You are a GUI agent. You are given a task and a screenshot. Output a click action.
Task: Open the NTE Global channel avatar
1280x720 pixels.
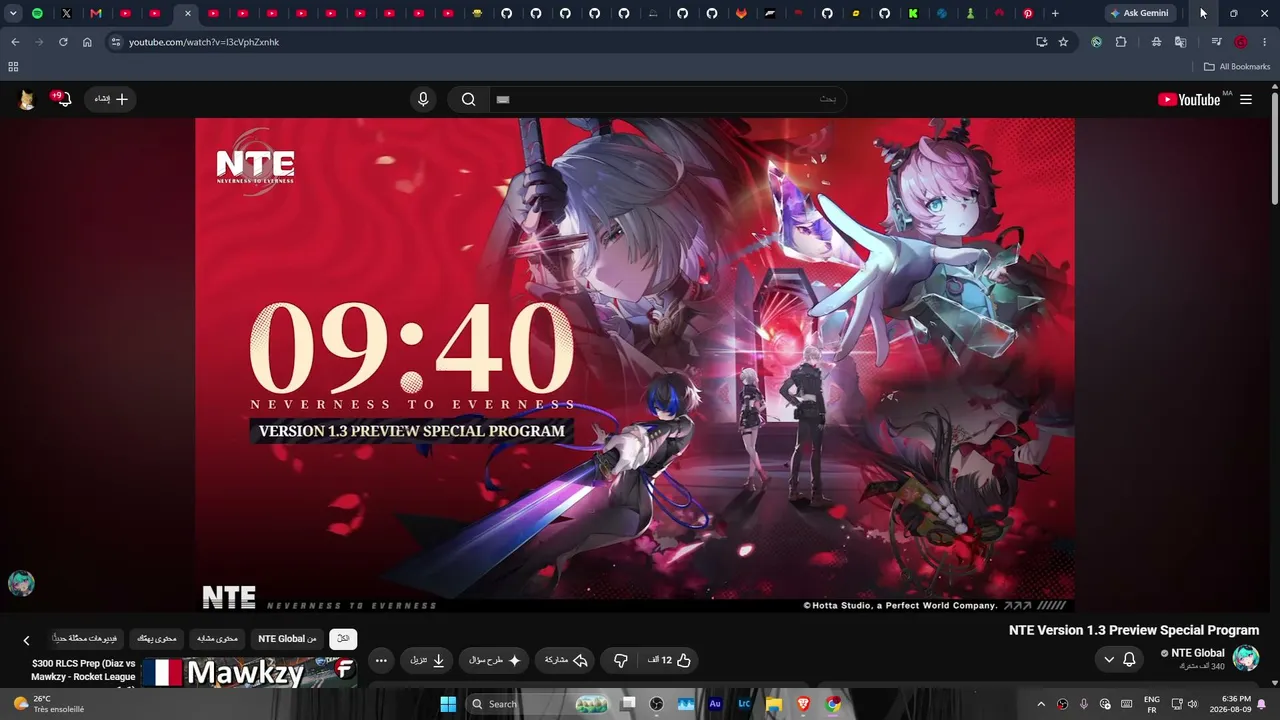point(1246,658)
